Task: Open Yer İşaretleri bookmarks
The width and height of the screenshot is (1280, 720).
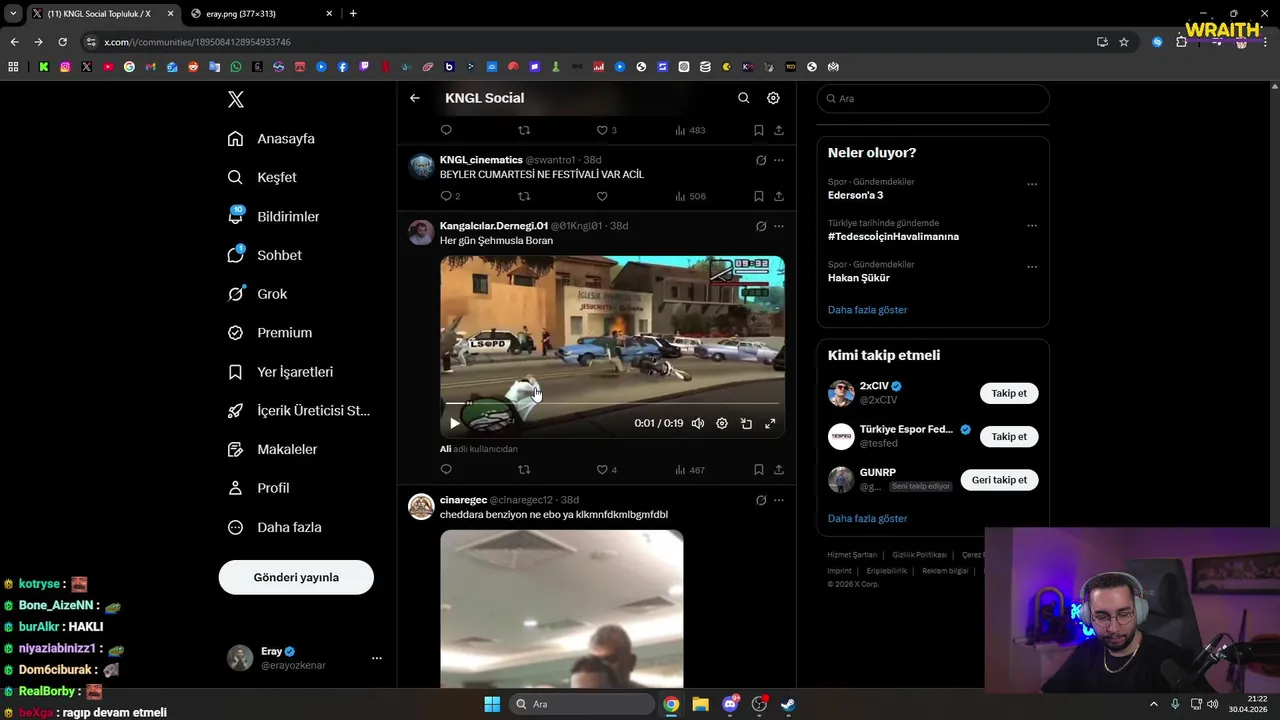Action: pos(281,372)
